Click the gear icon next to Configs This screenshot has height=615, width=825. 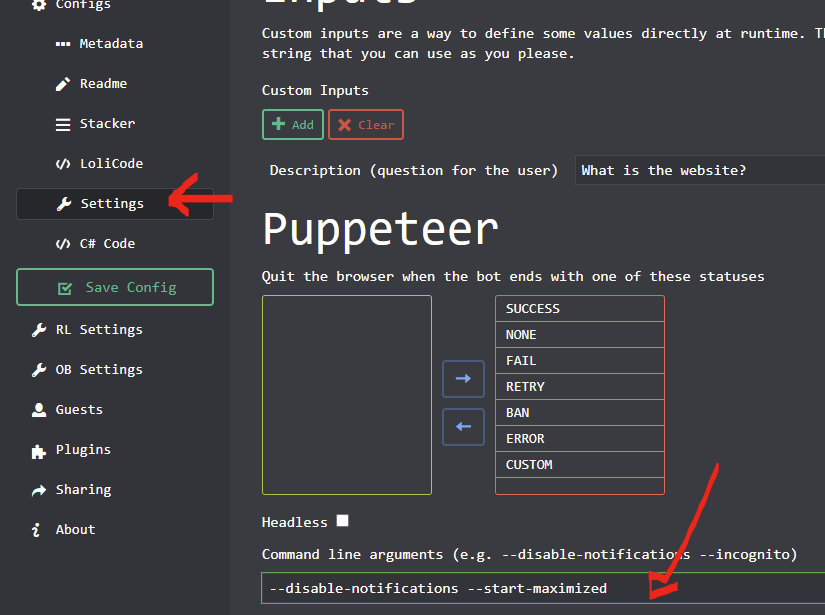pos(38,5)
